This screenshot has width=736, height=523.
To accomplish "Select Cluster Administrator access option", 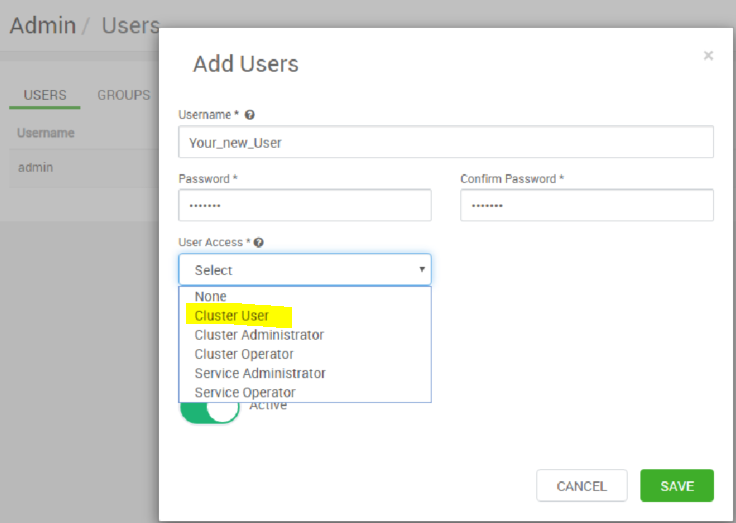I will click(x=259, y=335).
